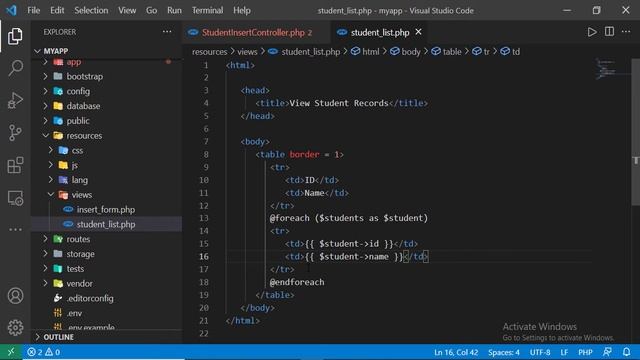
Task: Expand the app folder
Action: [x=107, y=62]
